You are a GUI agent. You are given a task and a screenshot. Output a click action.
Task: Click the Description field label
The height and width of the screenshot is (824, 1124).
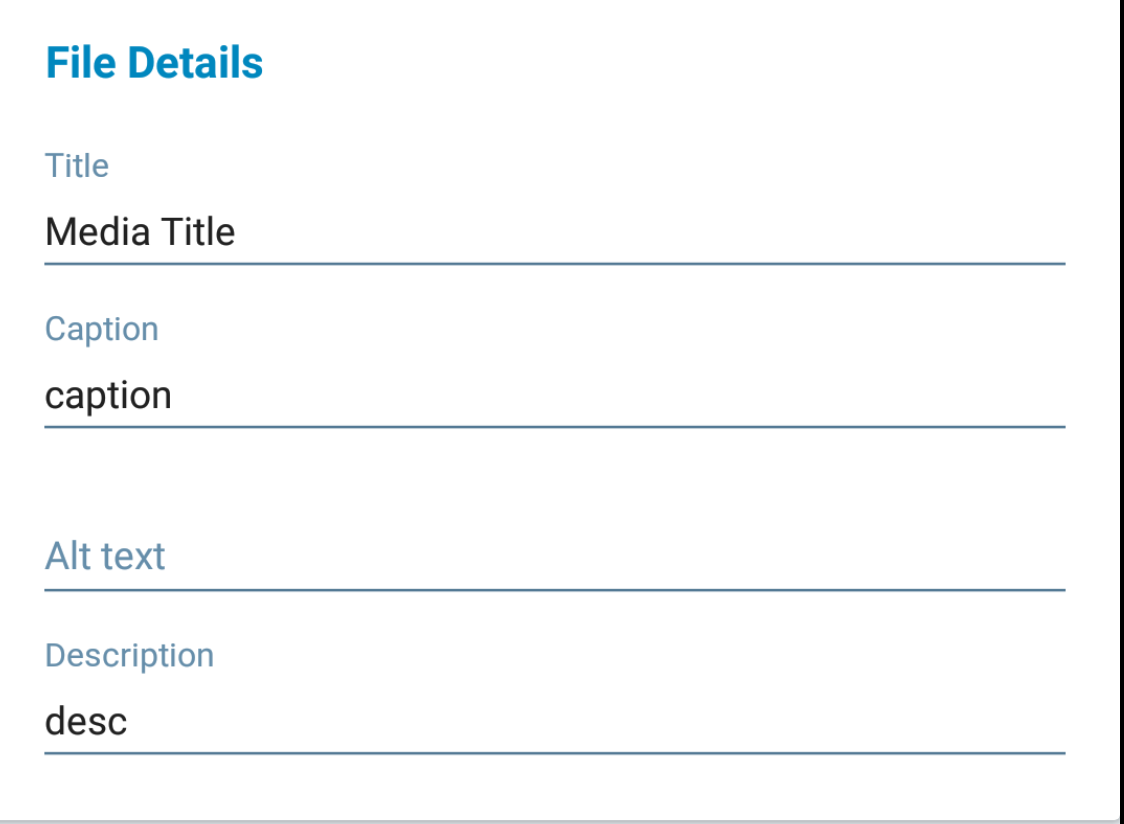click(x=129, y=656)
